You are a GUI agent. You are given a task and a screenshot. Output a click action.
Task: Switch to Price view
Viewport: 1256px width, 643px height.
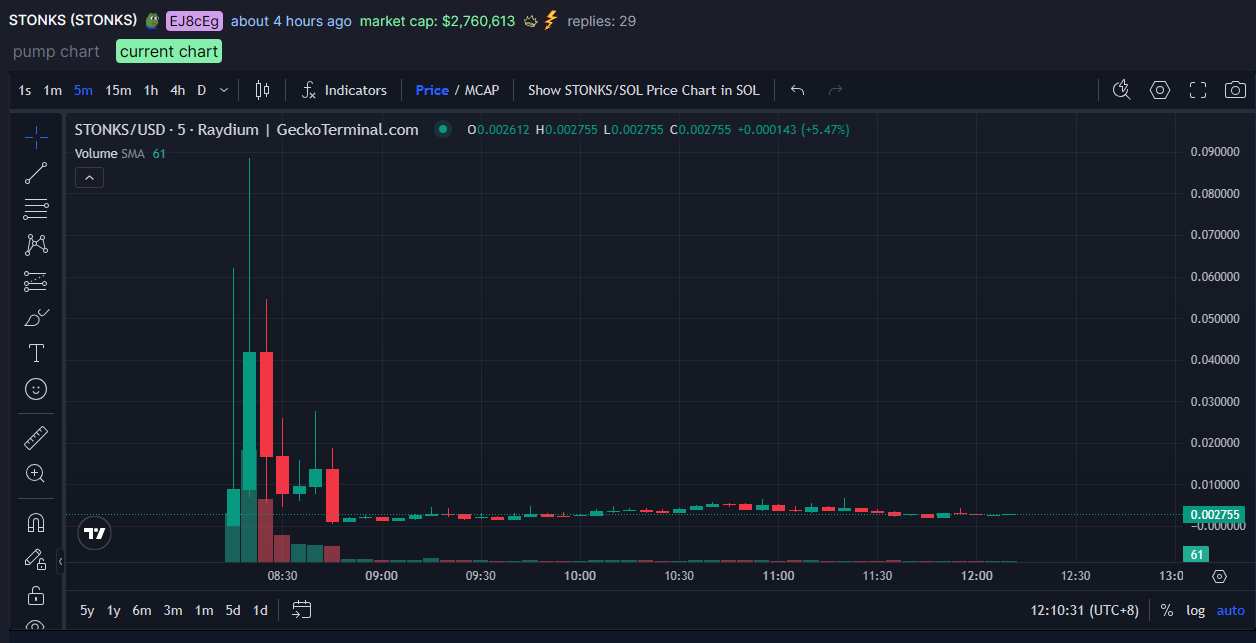[x=432, y=90]
